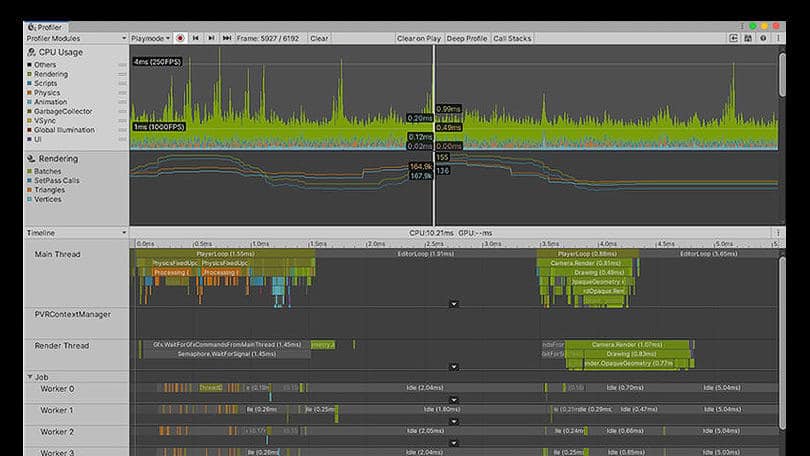
Task: Select the EditorLoop (1.91ms) block
Action: [426, 254]
